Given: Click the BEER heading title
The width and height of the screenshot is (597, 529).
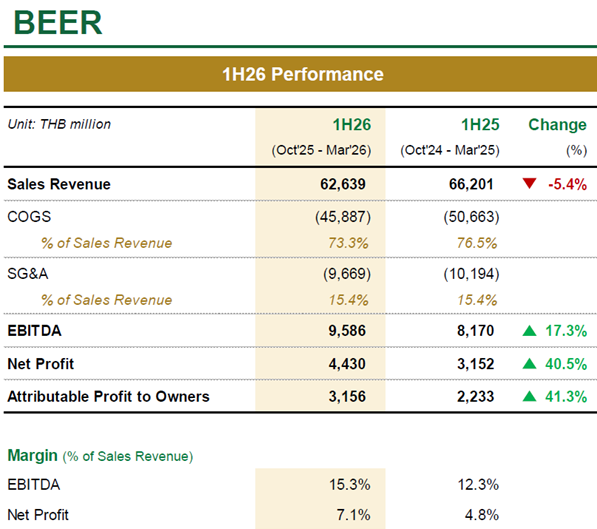Looking at the screenshot, I should click(58, 23).
